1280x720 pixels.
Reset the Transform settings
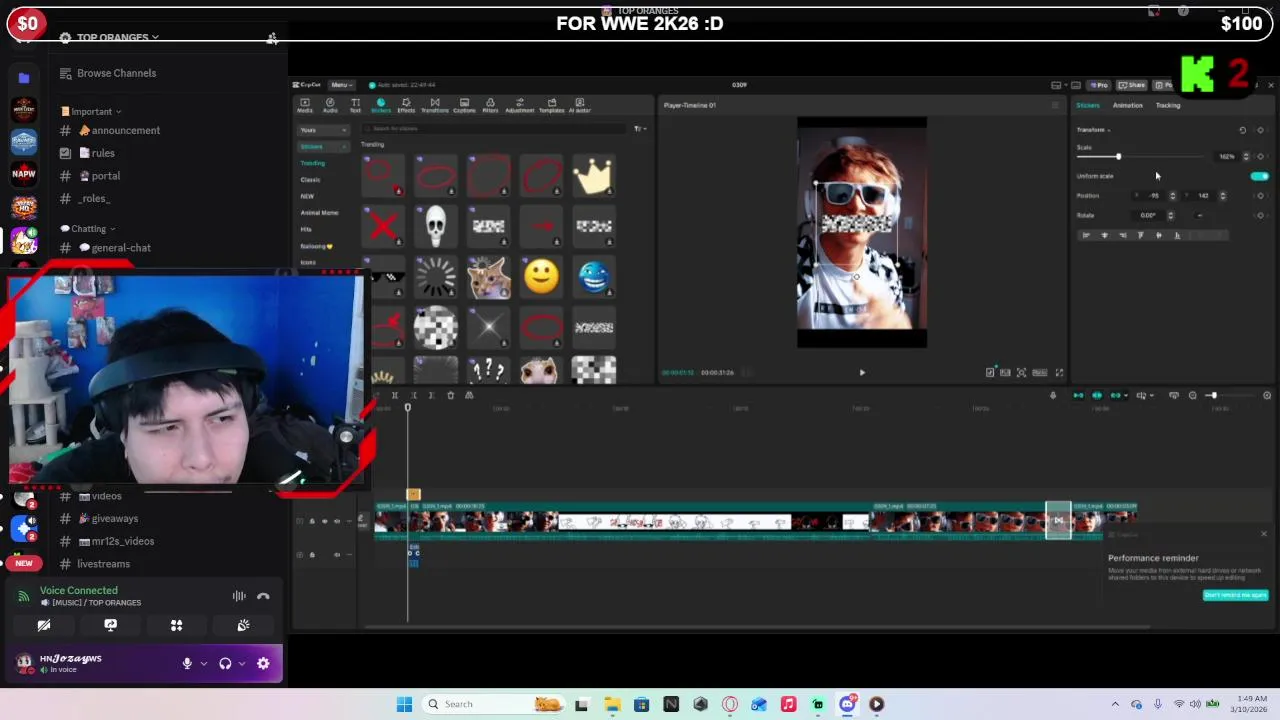point(1243,130)
